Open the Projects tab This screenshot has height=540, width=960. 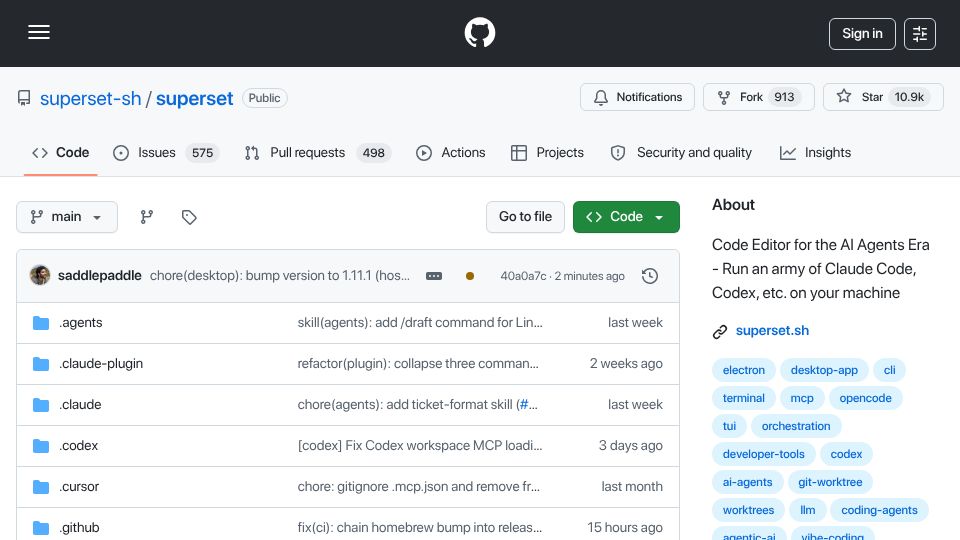pyautogui.click(x=547, y=152)
